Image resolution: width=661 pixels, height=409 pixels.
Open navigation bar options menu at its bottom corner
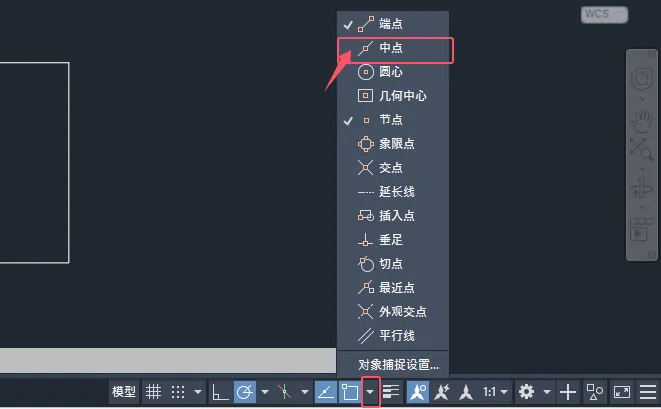652,254
